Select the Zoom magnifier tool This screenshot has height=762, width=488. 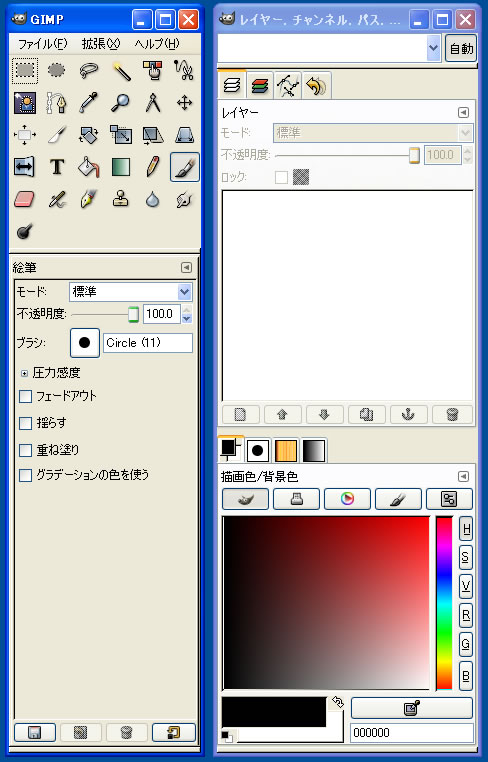(x=121, y=103)
